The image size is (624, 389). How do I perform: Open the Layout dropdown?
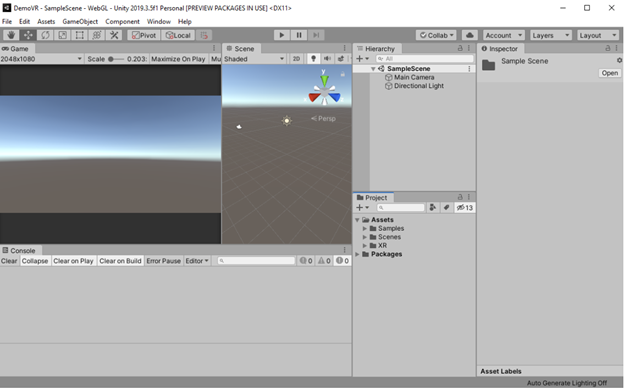598,35
